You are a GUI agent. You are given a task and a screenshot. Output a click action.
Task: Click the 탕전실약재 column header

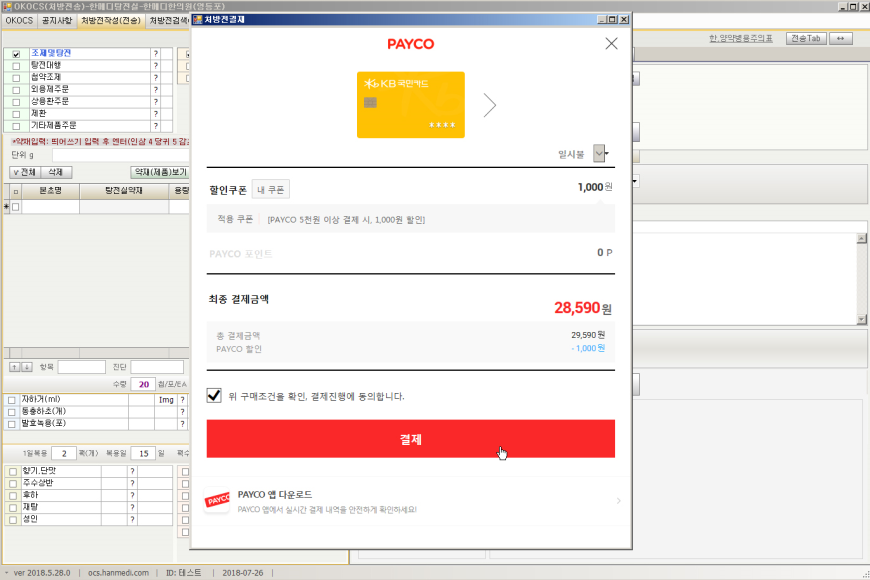coord(124,191)
